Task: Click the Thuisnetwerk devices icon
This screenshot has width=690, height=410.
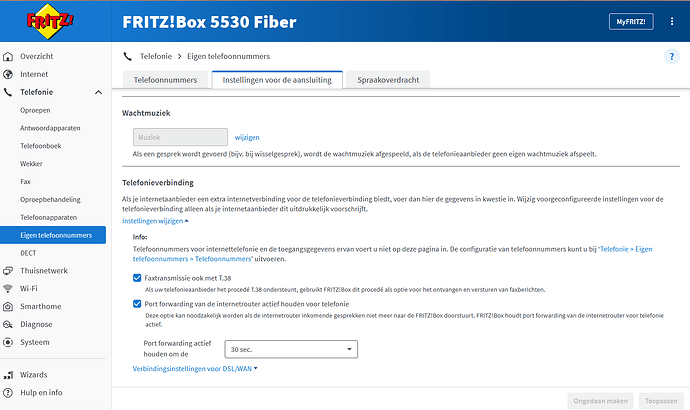Action: (8, 271)
